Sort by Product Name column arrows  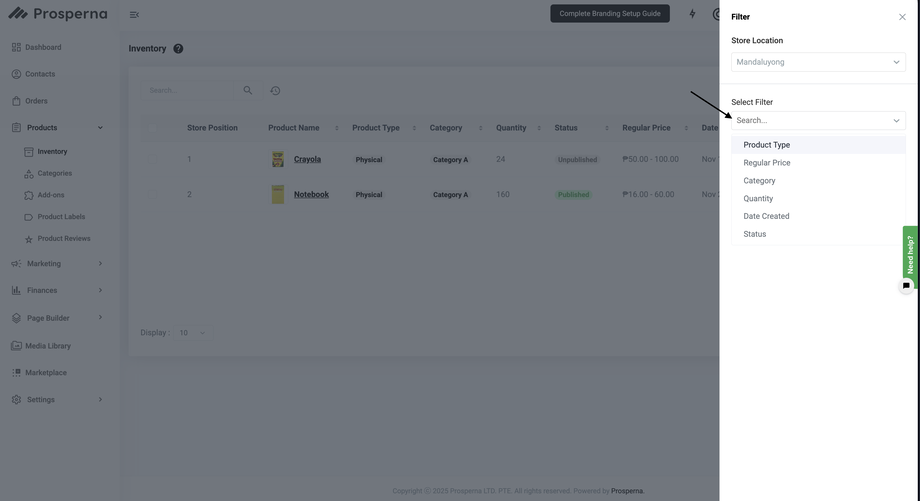click(x=337, y=128)
